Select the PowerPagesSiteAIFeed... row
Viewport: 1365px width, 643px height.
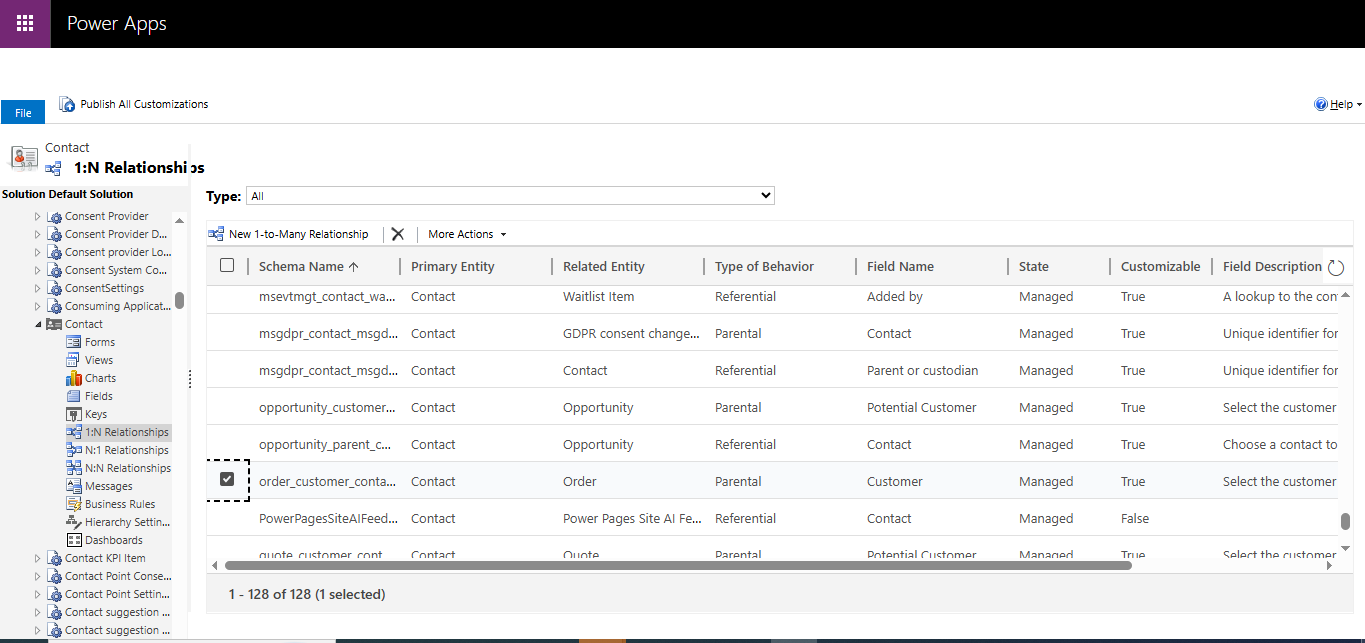[x=772, y=518]
